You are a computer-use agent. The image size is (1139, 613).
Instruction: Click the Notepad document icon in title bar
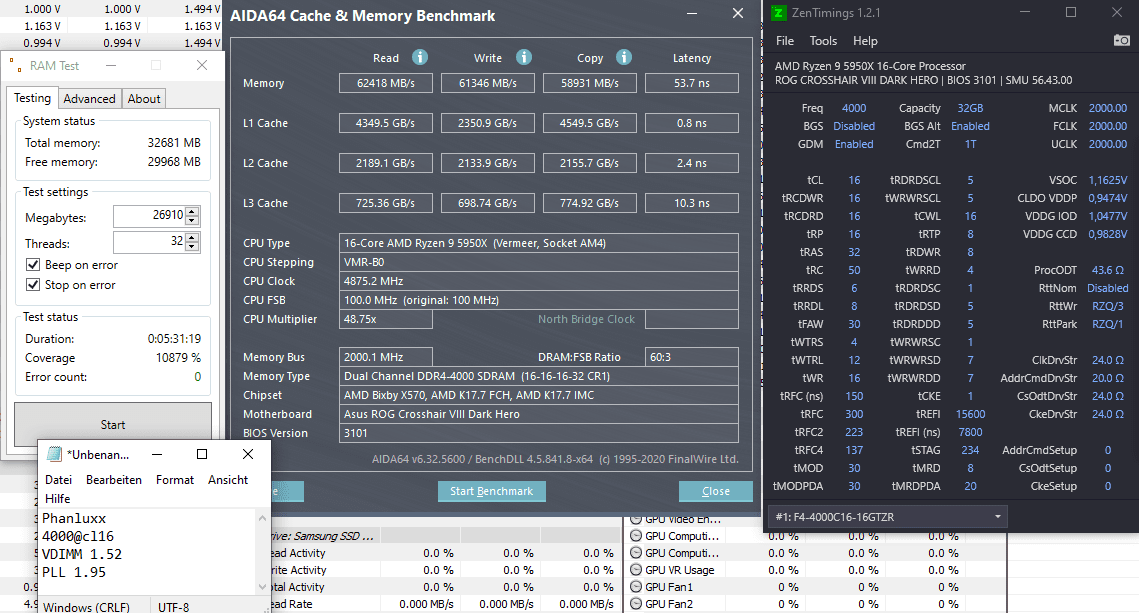coord(54,454)
